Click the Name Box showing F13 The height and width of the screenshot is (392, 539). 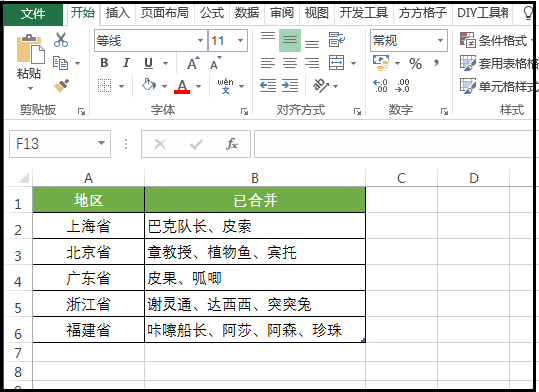click(x=60, y=144)
